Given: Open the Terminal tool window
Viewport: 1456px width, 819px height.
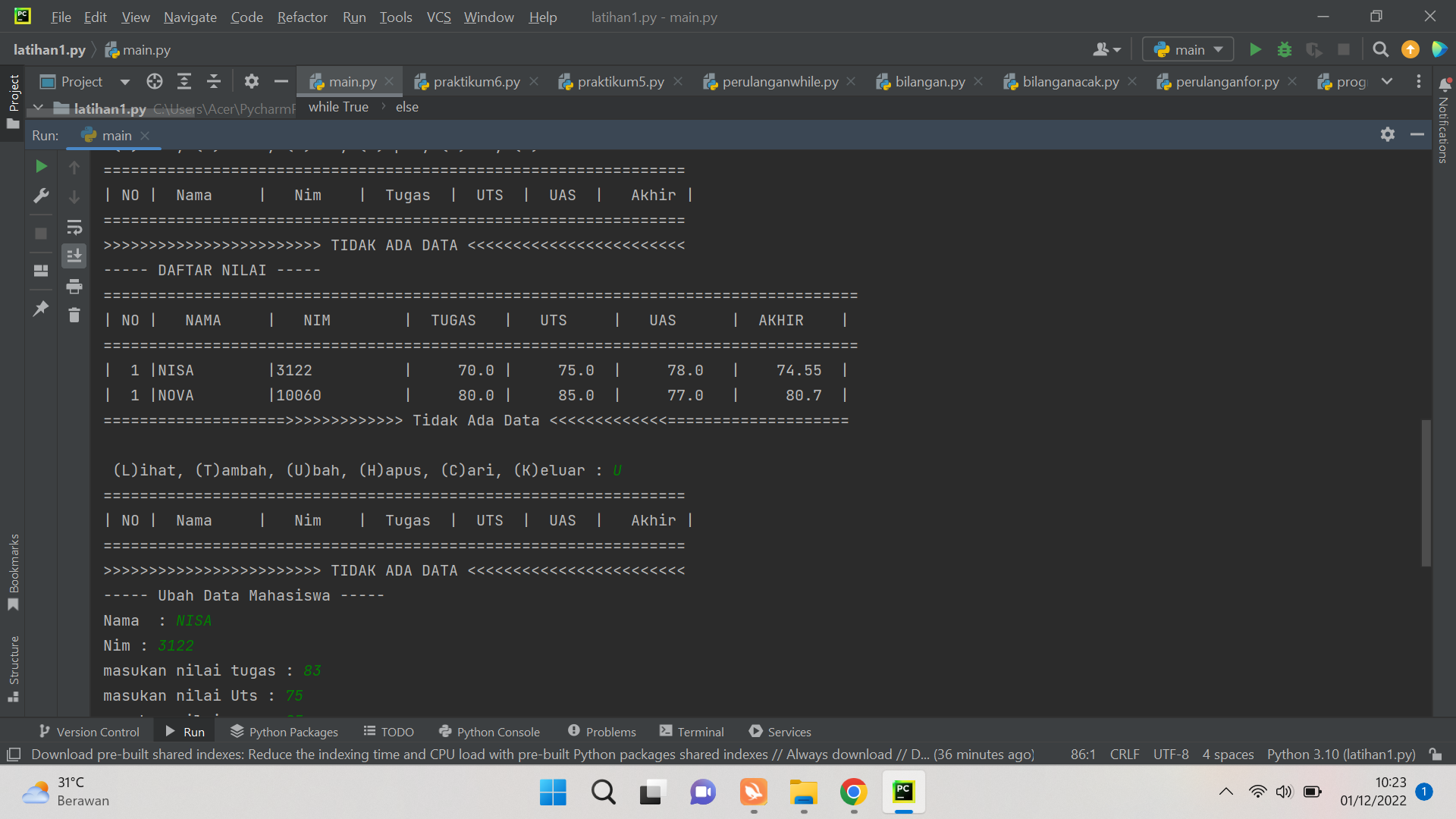Looking at the screenshot, I should point(692,731).
